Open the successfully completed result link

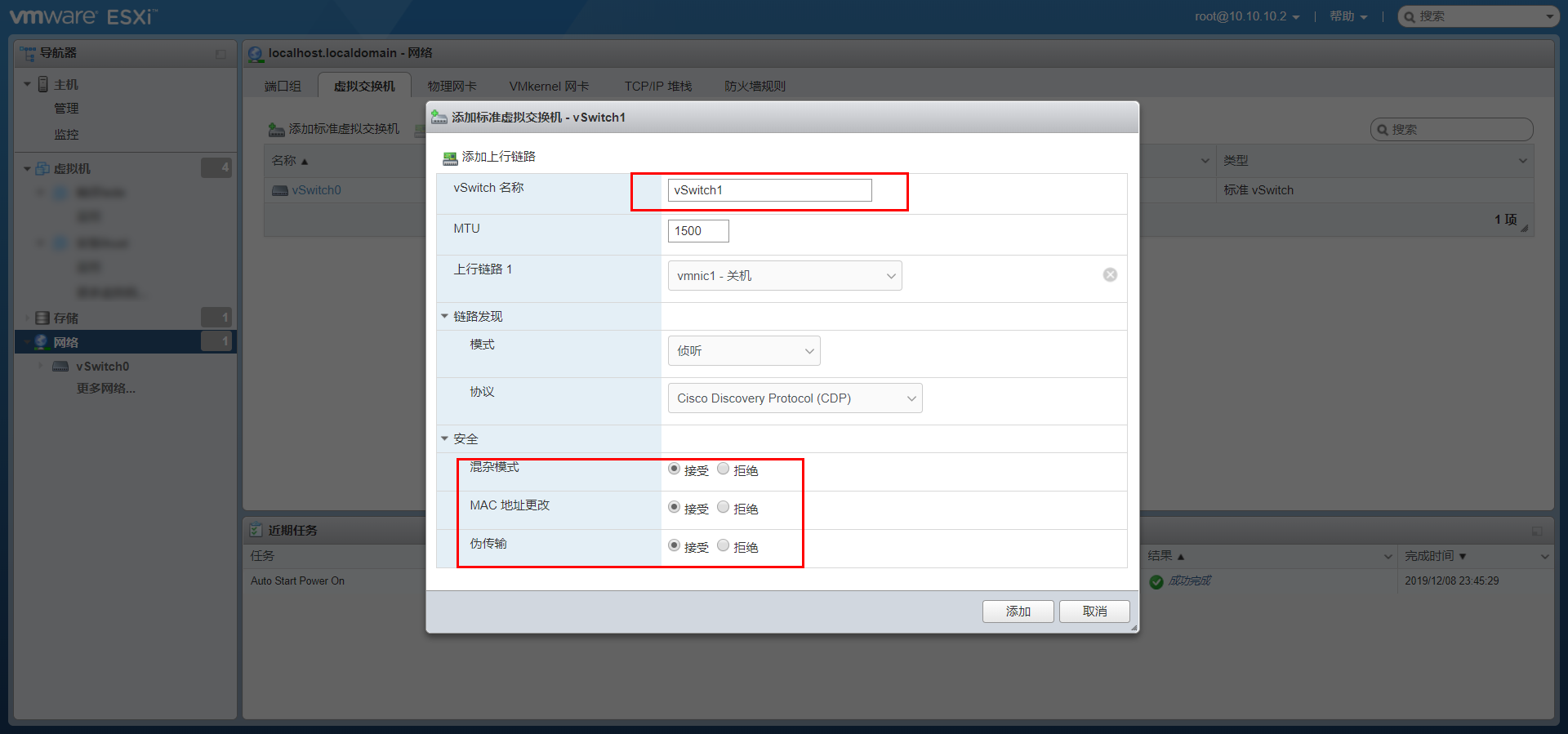pos(1189,581)
